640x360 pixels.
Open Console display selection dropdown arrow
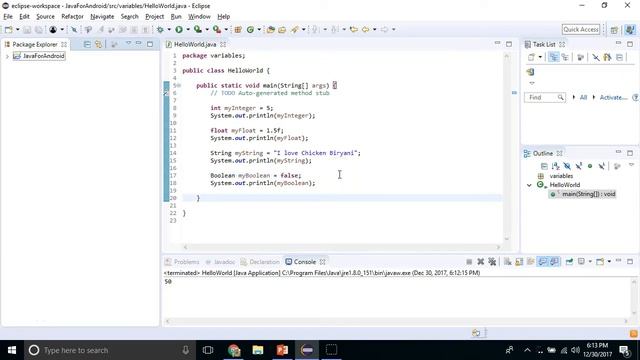(x=590, y=262)
